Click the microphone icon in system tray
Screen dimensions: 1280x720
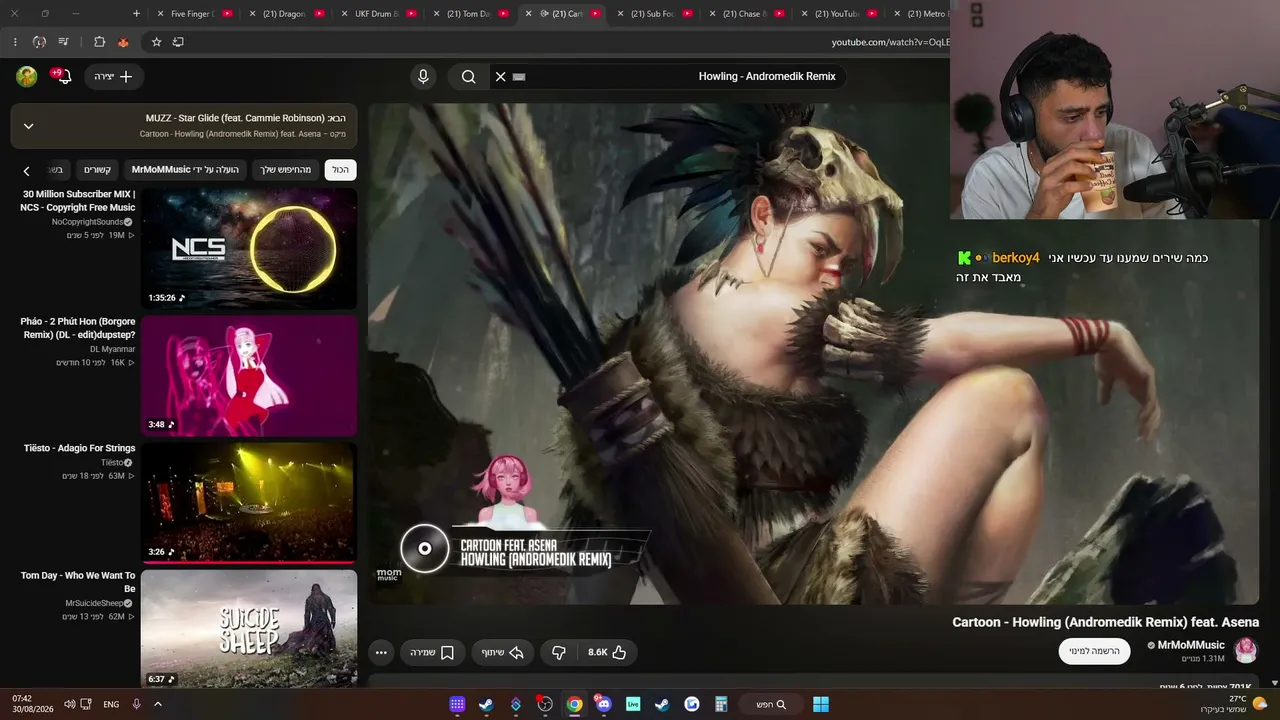coord(136,704)
